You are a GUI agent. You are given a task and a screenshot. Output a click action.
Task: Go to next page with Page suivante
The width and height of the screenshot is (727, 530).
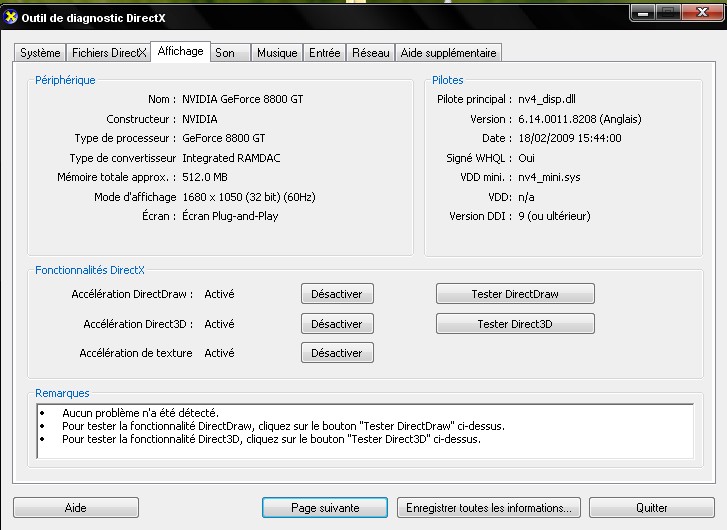[325, 508]
